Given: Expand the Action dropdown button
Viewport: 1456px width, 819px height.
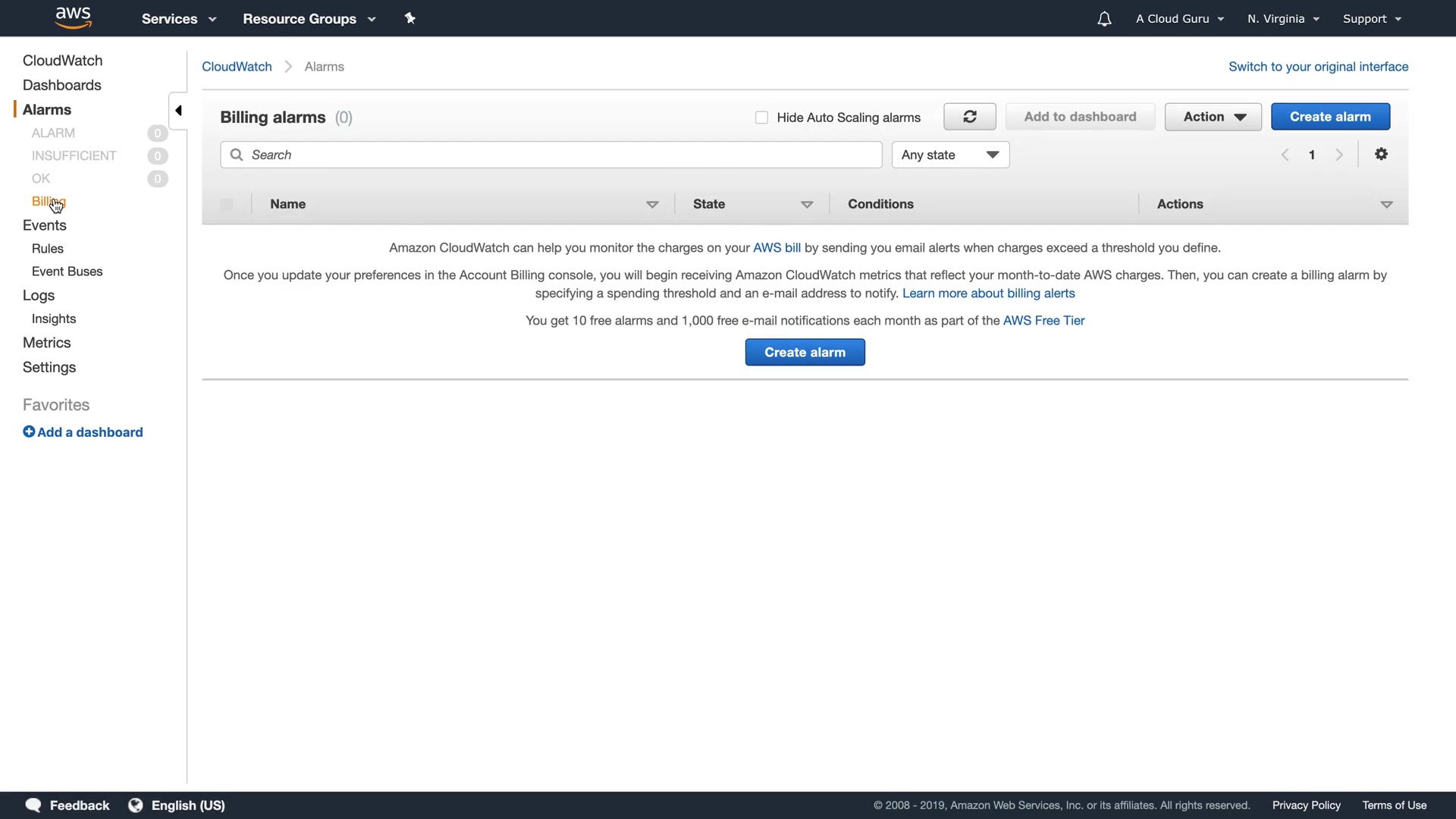Looking at the screenshot, I should tap(1213, 117).
